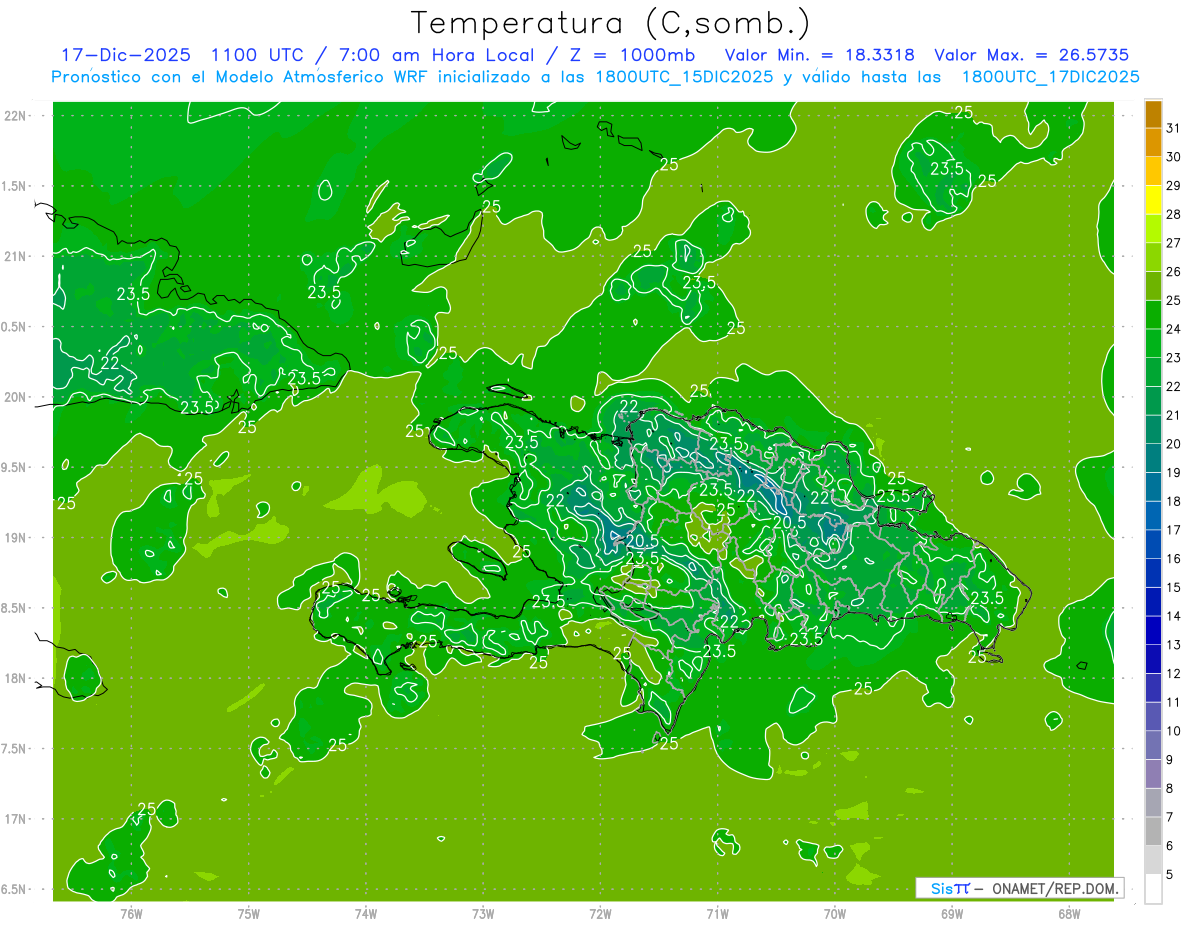Viewport: 1200px width, 927px height.
Task: Click the '68W' longitude label
Action: coord(1069,913)
